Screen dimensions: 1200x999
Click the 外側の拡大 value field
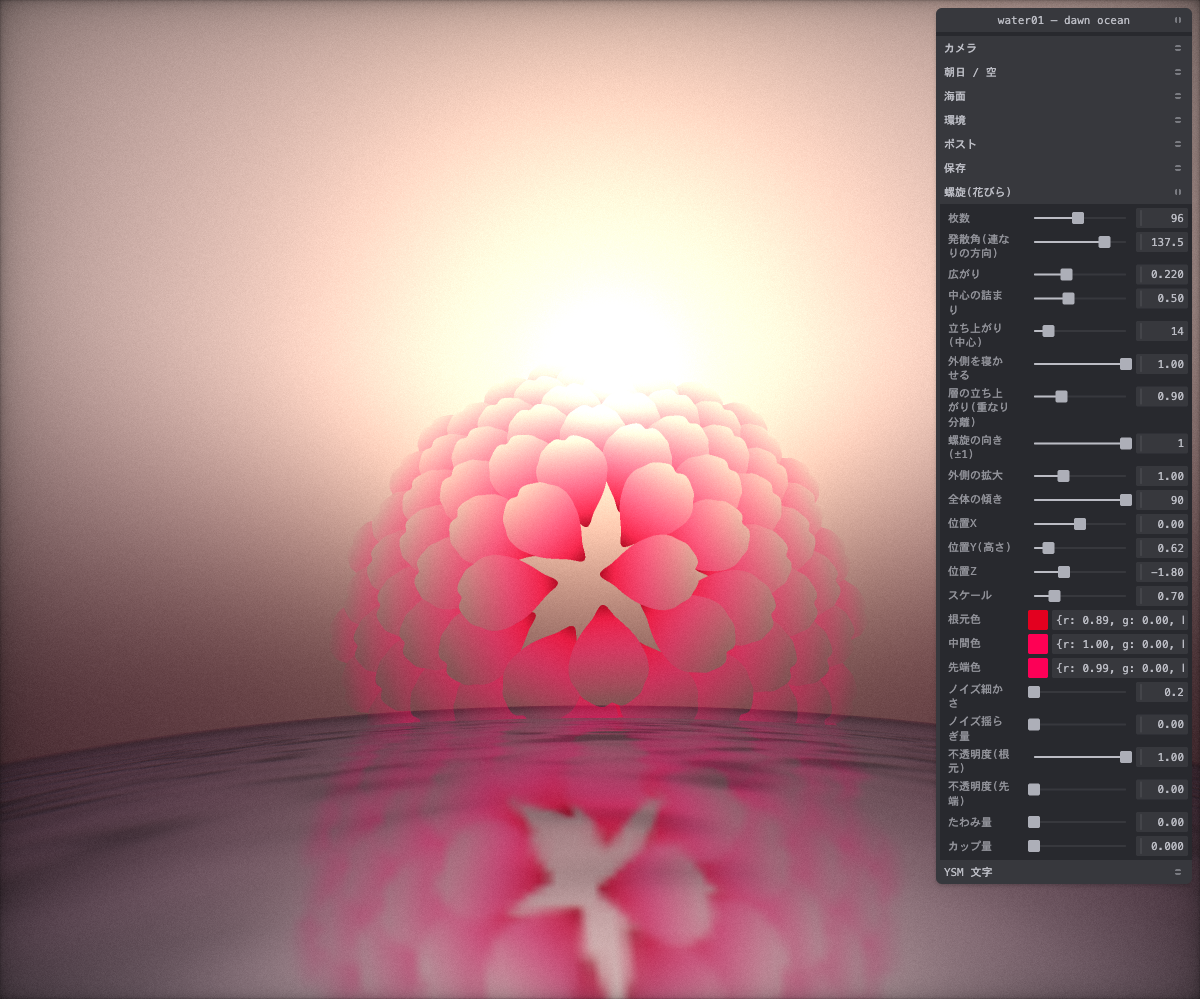coord(1162,476)
